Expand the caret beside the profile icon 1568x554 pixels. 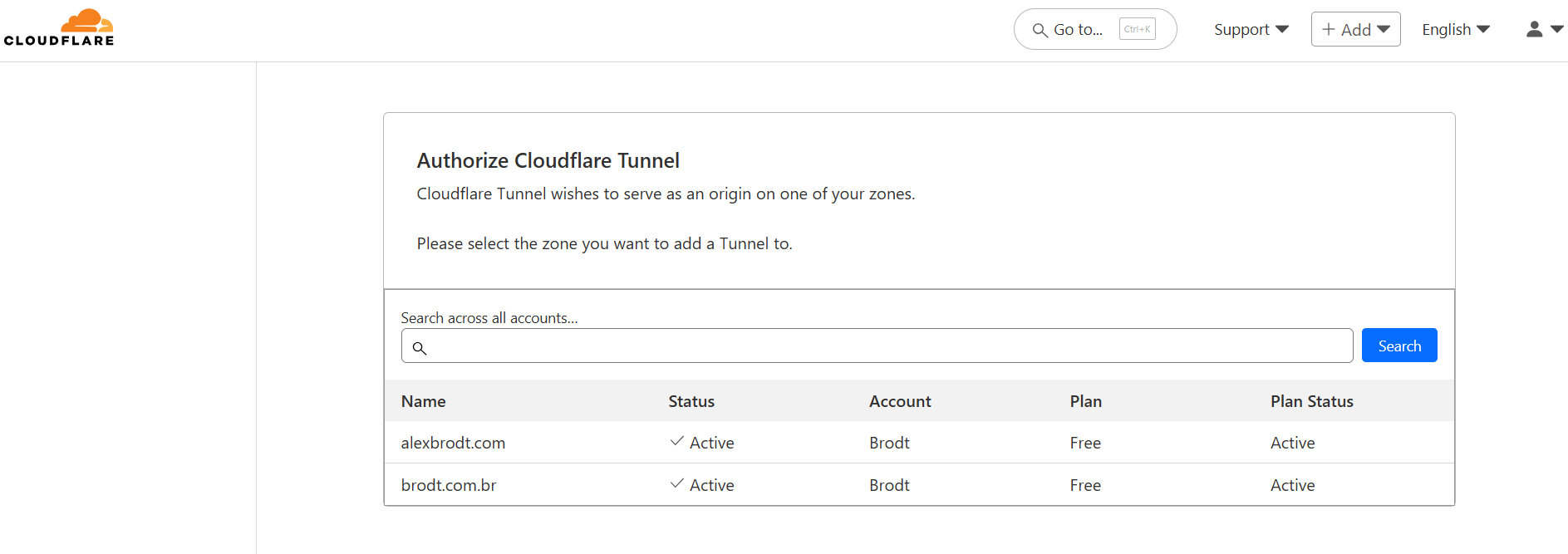pyautogui.click(x=1557, y=29)
